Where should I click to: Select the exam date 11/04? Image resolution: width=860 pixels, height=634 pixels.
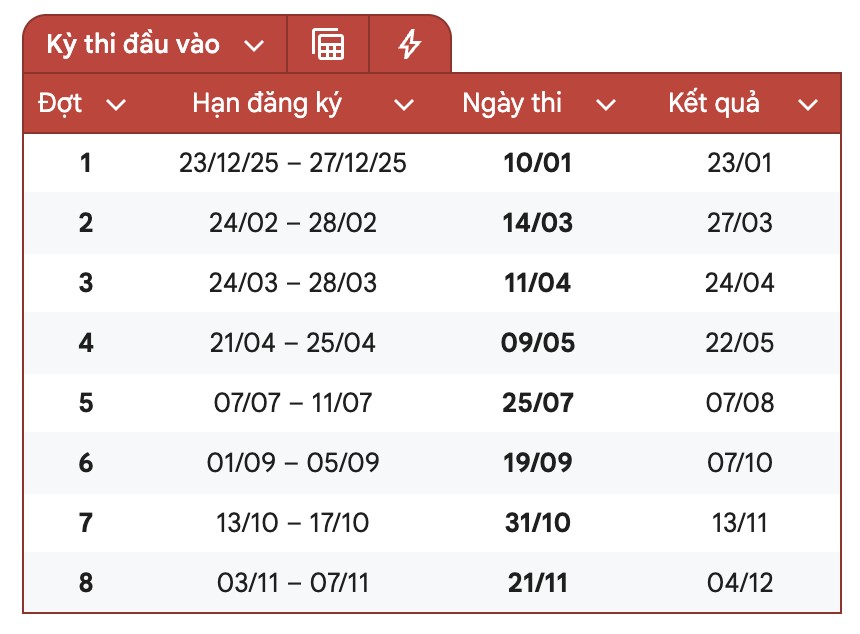[x=538, y=283]
